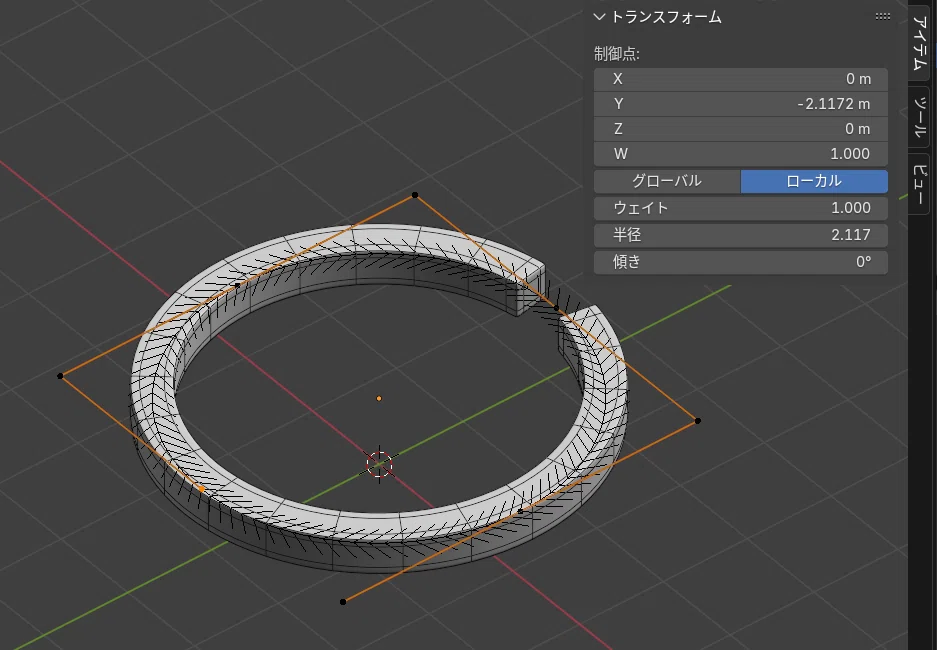Click the 3D cursor crosshair
Screen dimensions: 937x650
(379, 464)
